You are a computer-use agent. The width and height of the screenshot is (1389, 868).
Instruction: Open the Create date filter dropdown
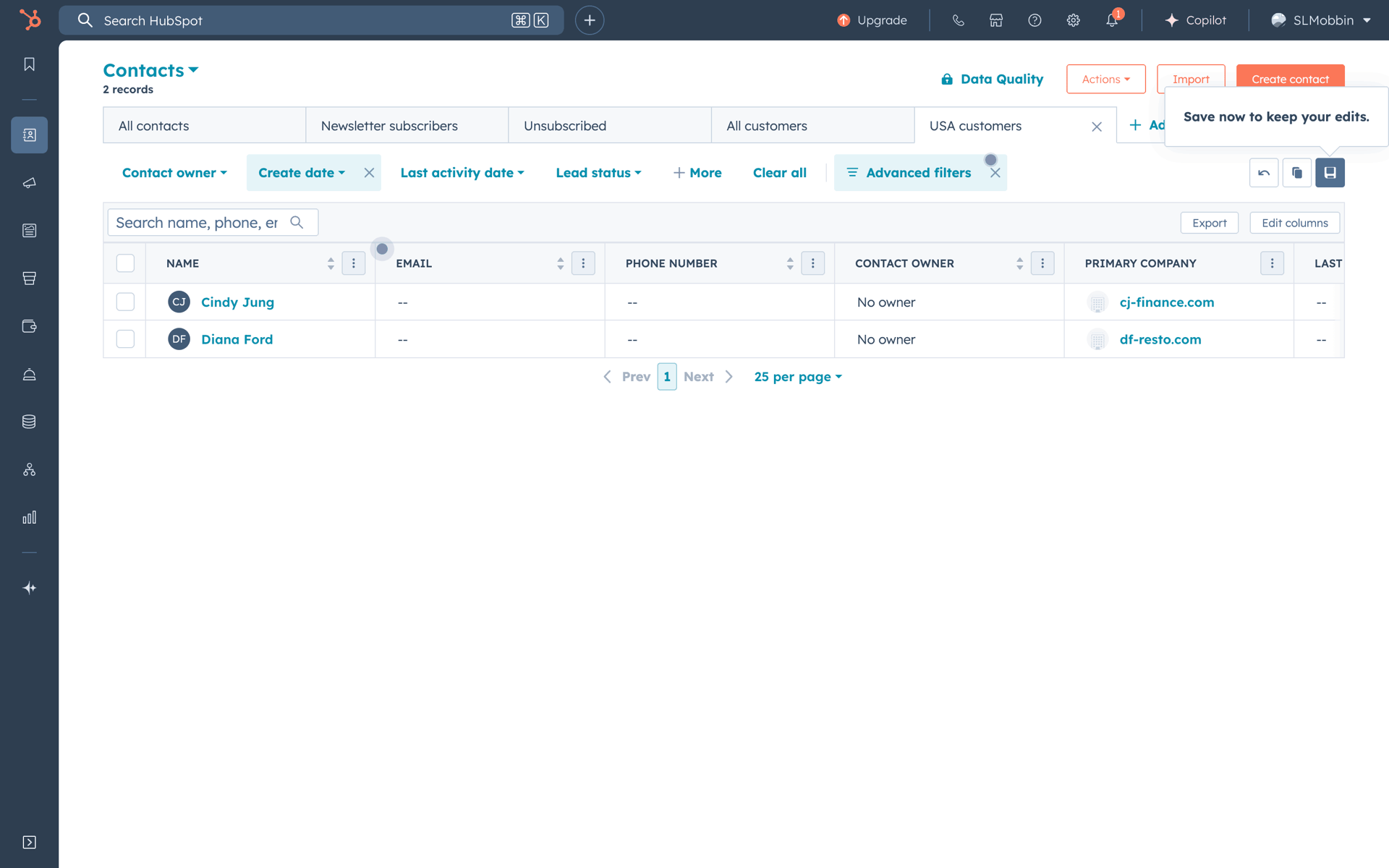(x=302, y=173)
